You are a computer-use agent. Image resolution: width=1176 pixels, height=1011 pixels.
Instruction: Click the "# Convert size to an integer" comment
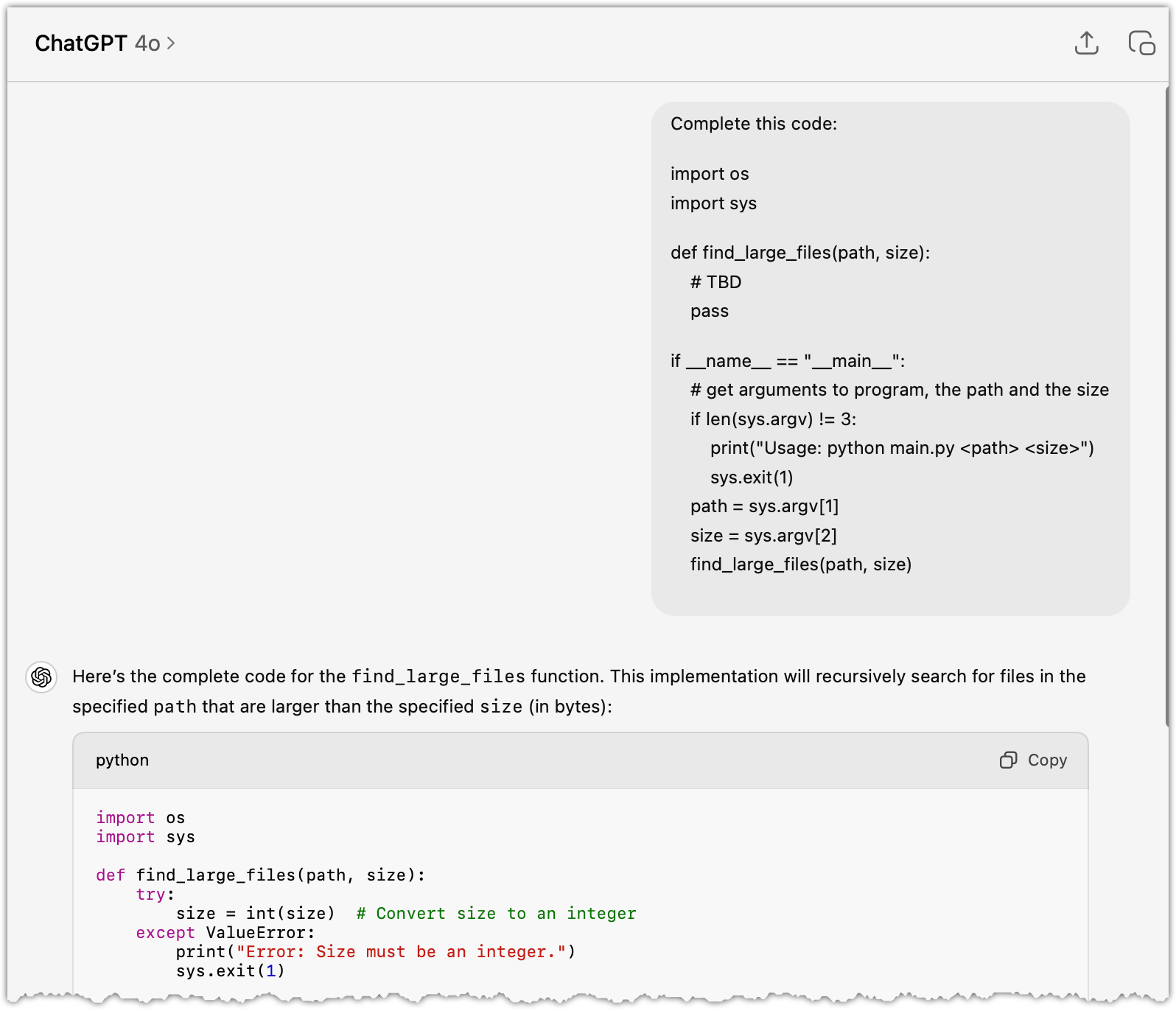click(x=496, y=914)
